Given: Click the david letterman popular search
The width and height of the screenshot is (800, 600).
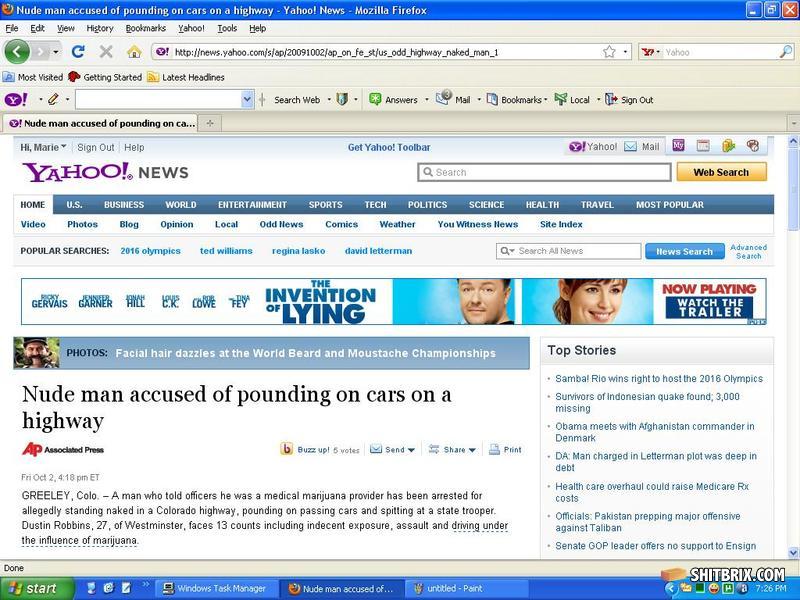Looking at the screenshot, I should click(378, 251).
